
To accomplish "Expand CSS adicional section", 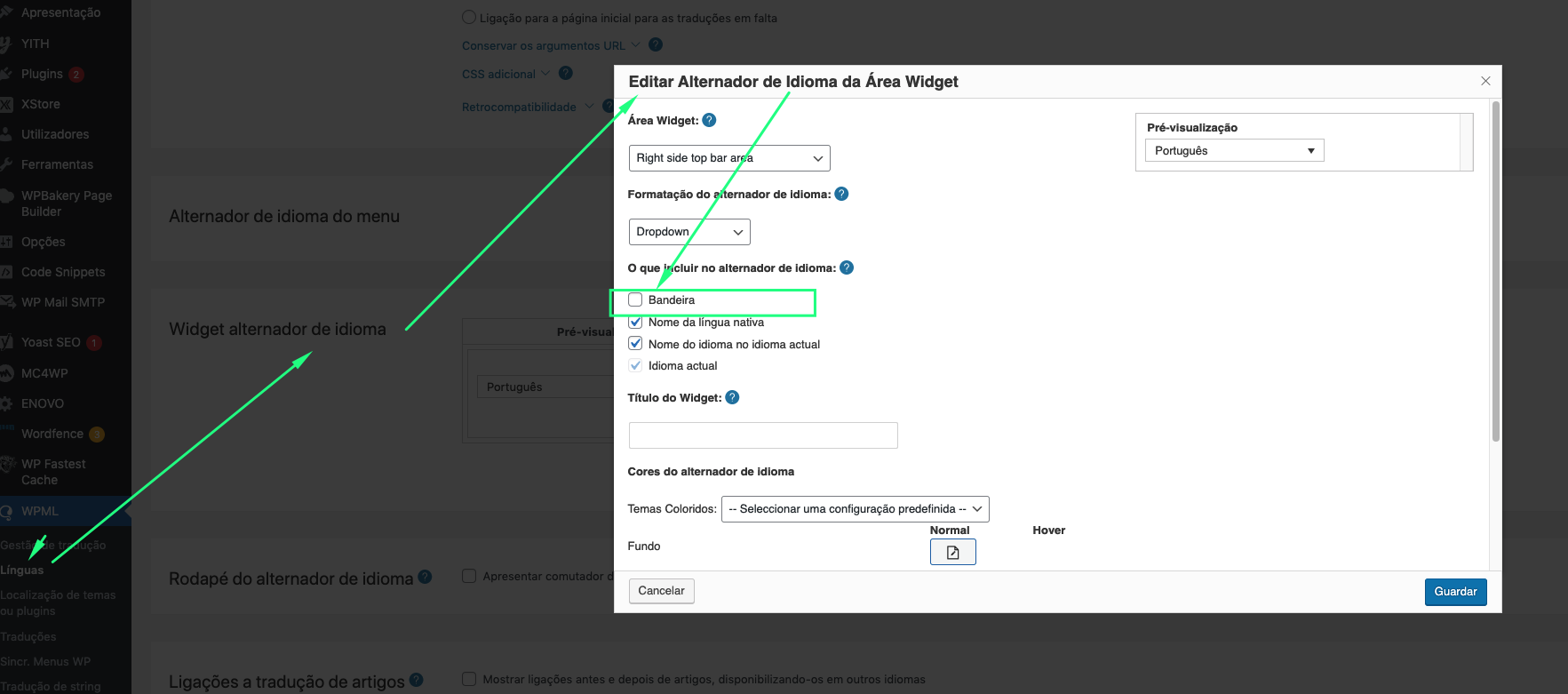I will coord(505,74).
